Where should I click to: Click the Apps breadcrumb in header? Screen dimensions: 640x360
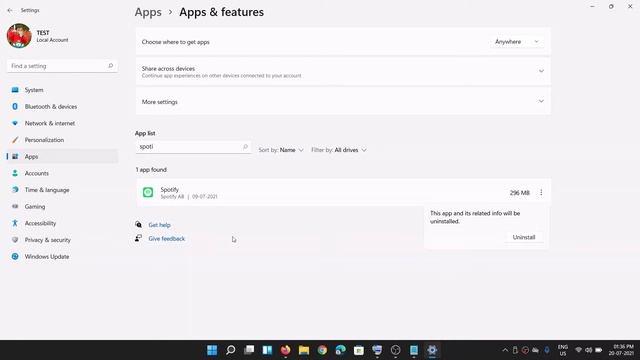click(x=148, y=12)
